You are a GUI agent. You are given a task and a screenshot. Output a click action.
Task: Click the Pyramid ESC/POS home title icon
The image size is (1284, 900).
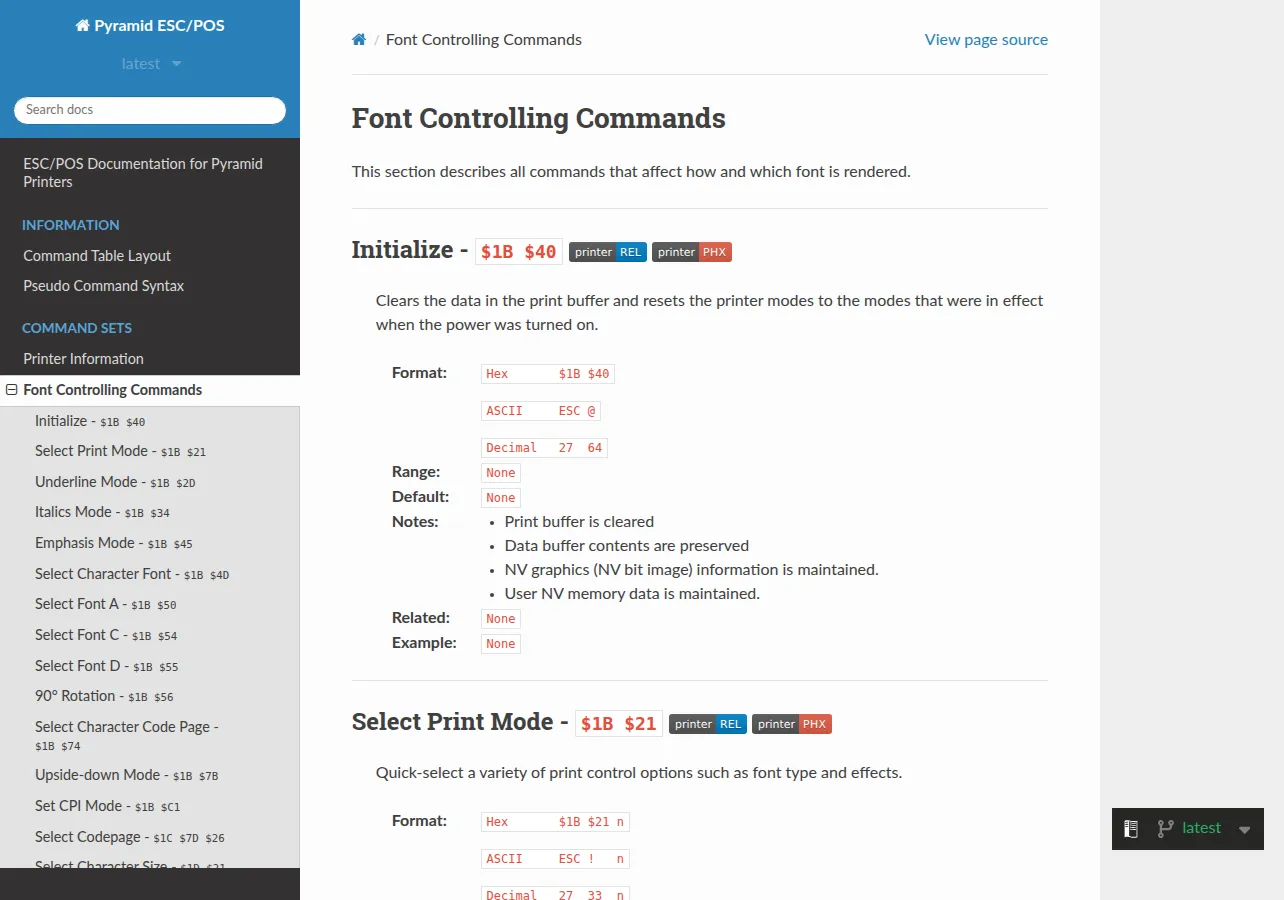tap(83, 26)
